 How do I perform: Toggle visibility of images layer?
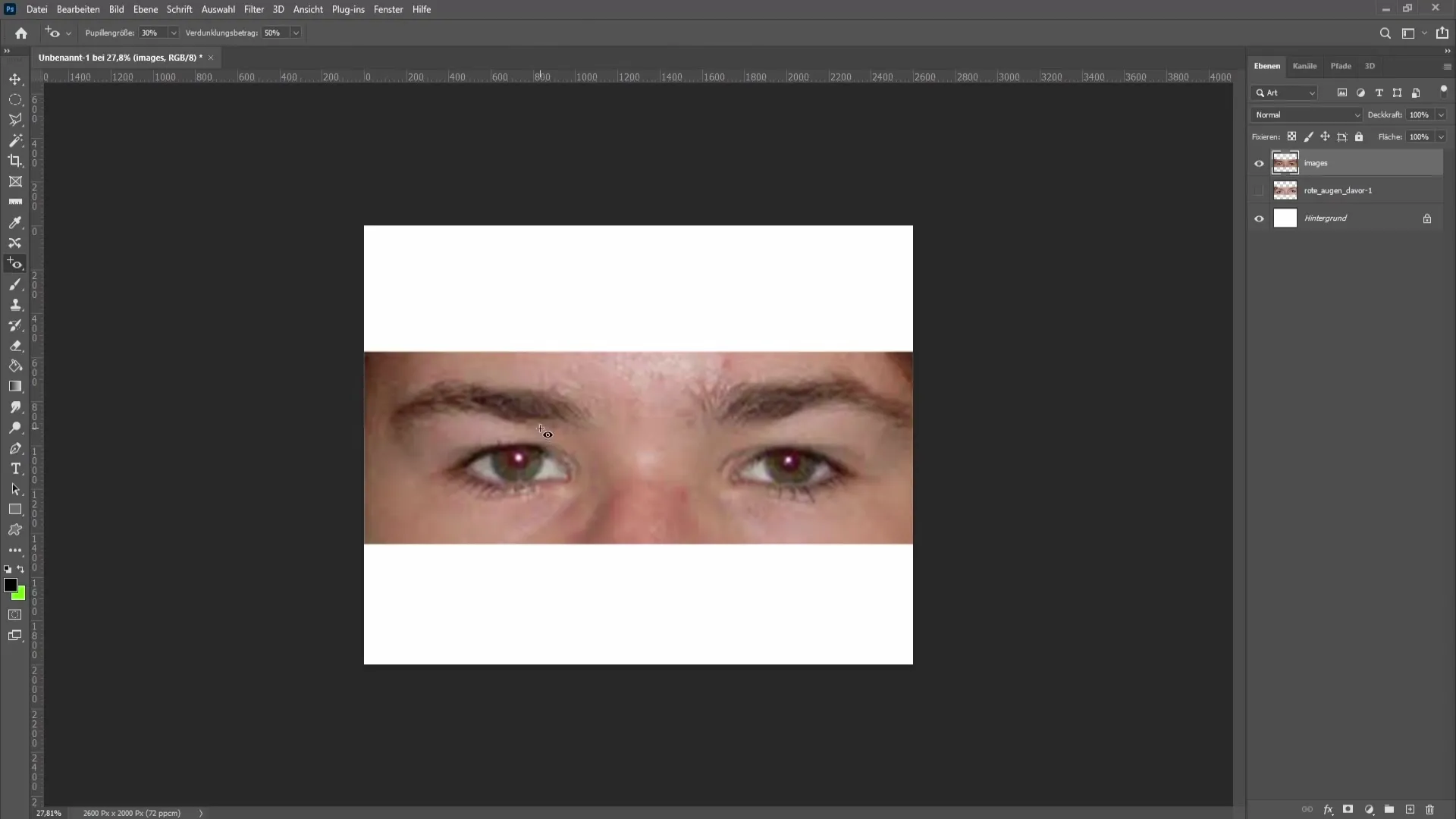1259,163
